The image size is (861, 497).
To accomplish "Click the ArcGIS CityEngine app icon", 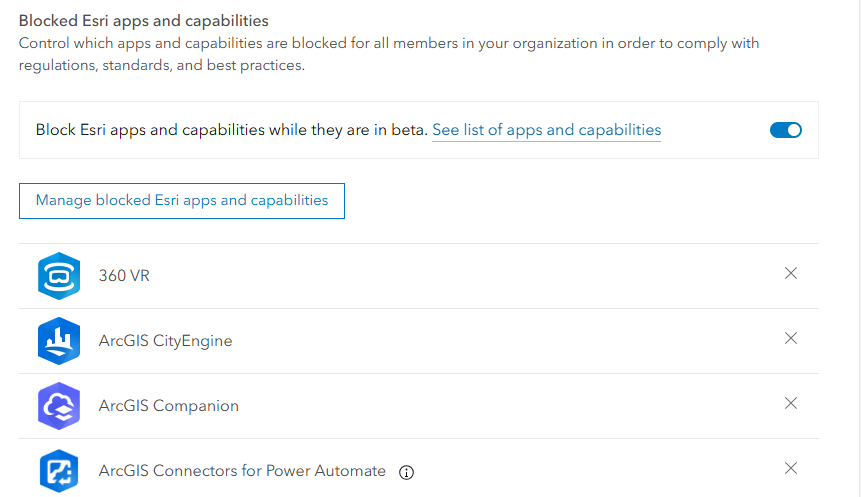I will click(x=59, y=341).
